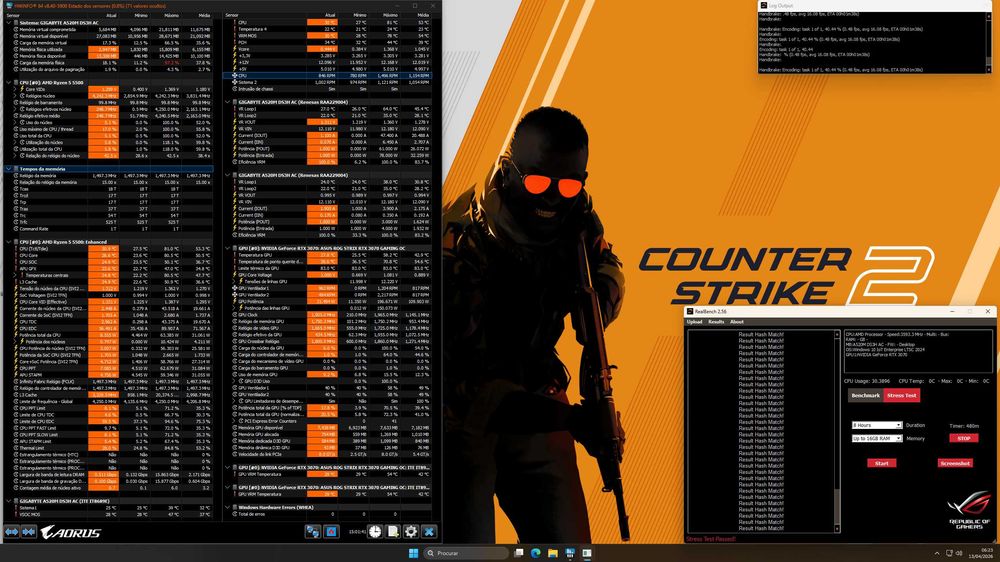Collapse the AMD Ryzen 5 5500 Enhanced group
The width and height of the screenshot is (1000, 562).
pos(9,242)
